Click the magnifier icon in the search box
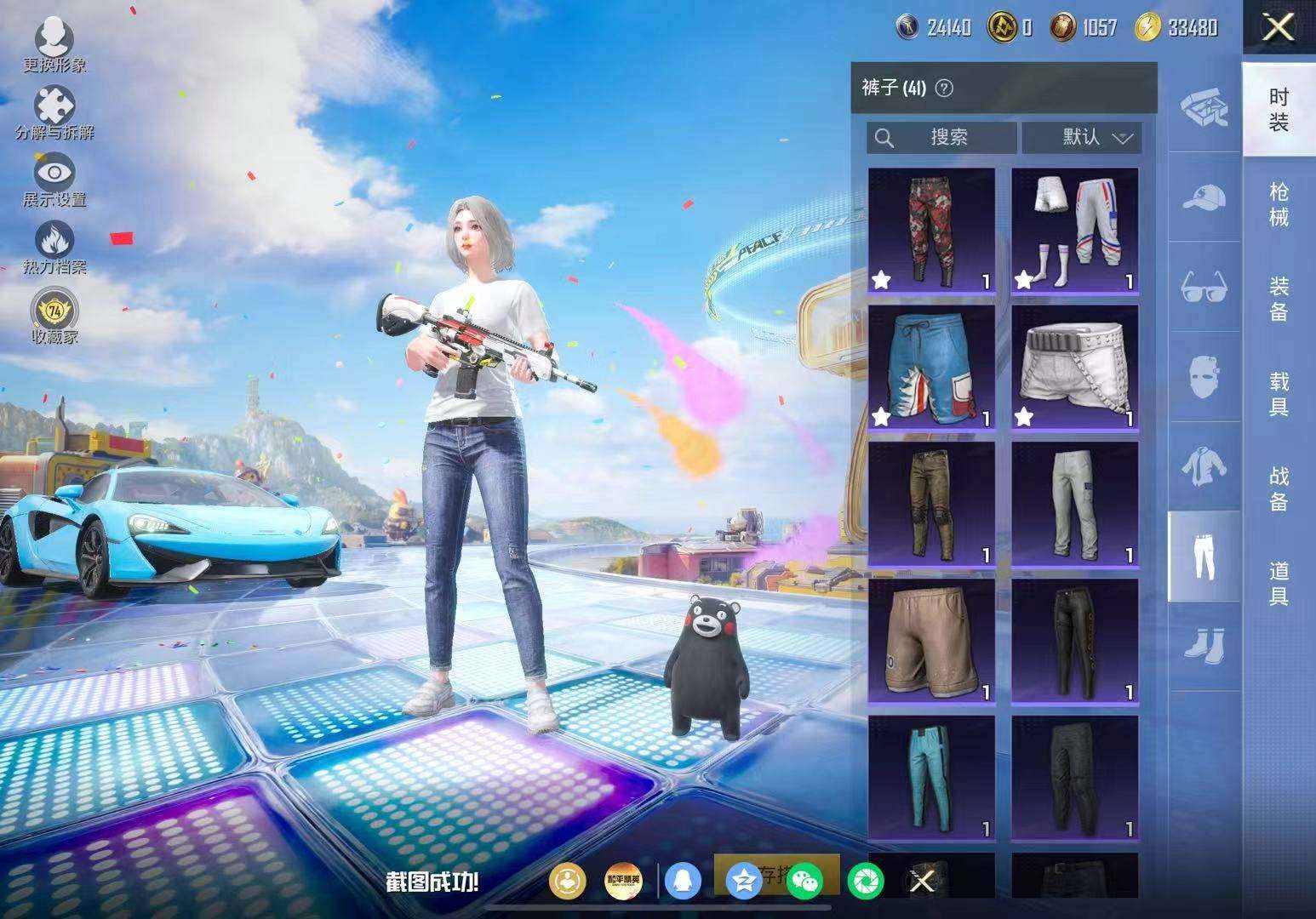Viewport: 1316px width, 919px height. click(x=884, y=138)
